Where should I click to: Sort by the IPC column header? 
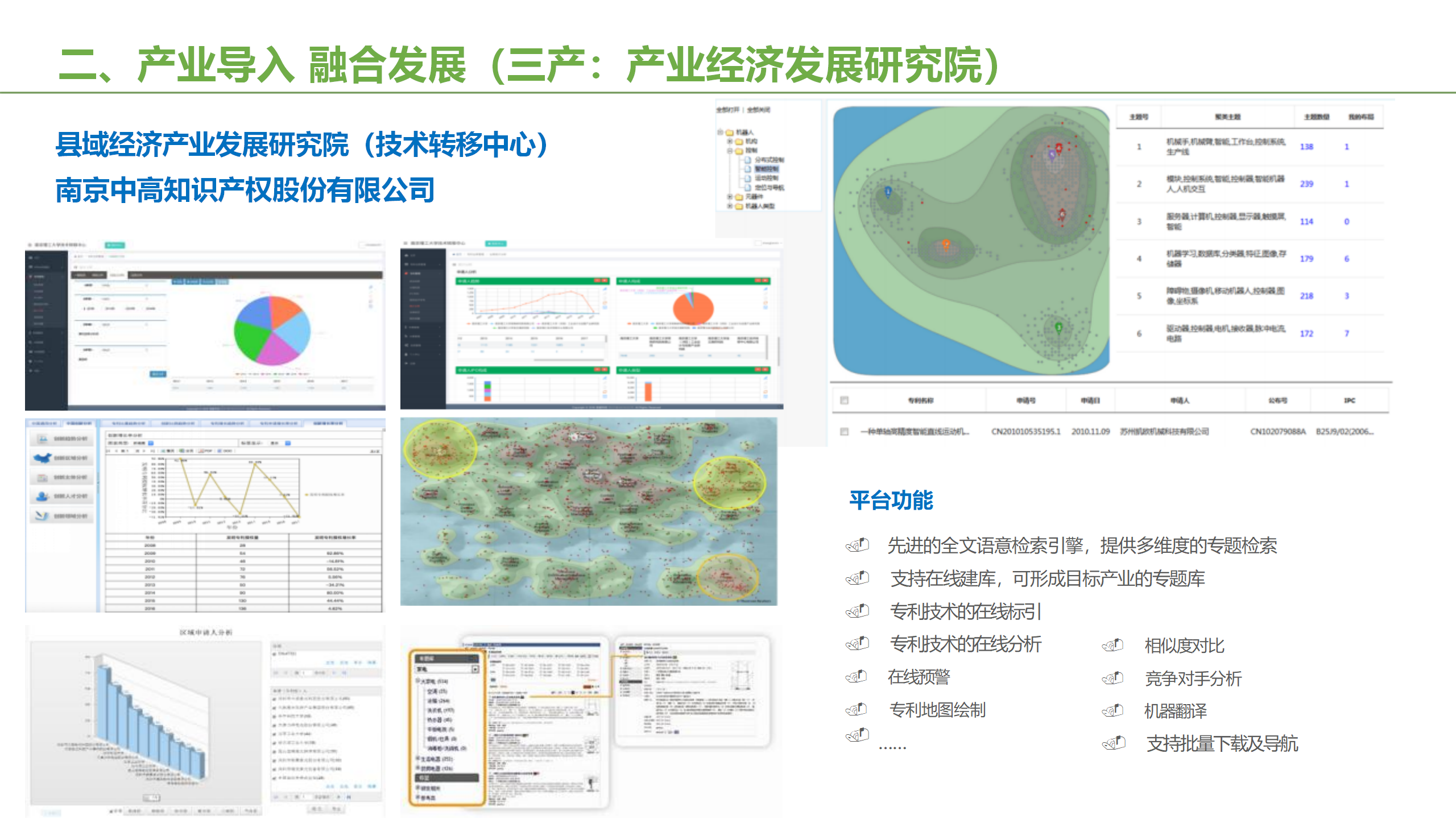click(1350, 400)
